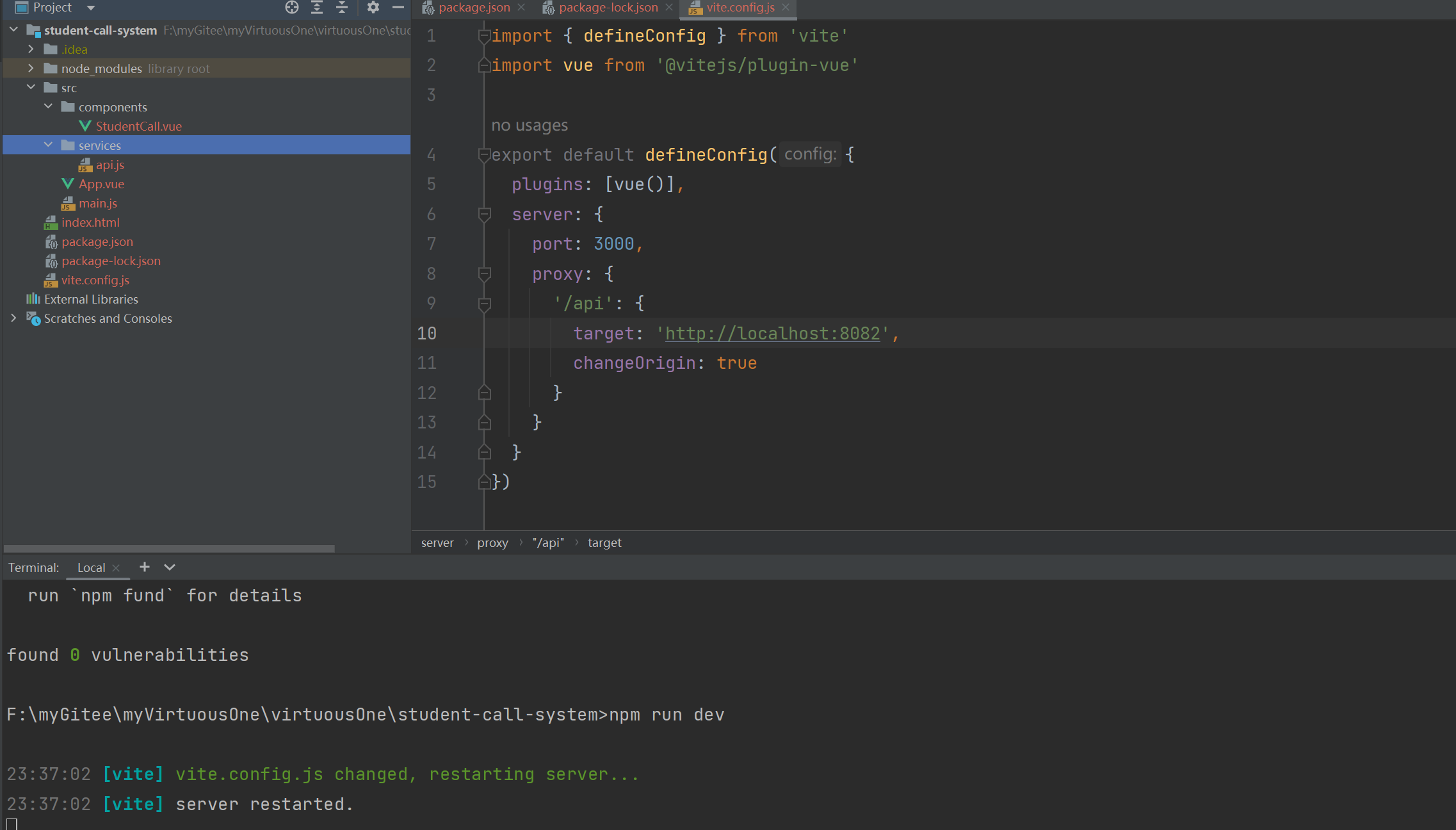Open the terminal sessions dropdown arrow

point(170,567)
